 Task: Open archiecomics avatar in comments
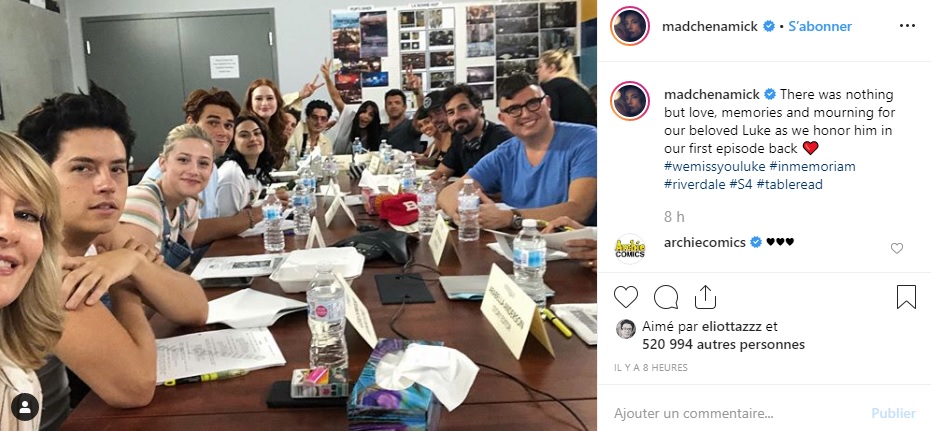pyautogui.click(x=629, y=248)
